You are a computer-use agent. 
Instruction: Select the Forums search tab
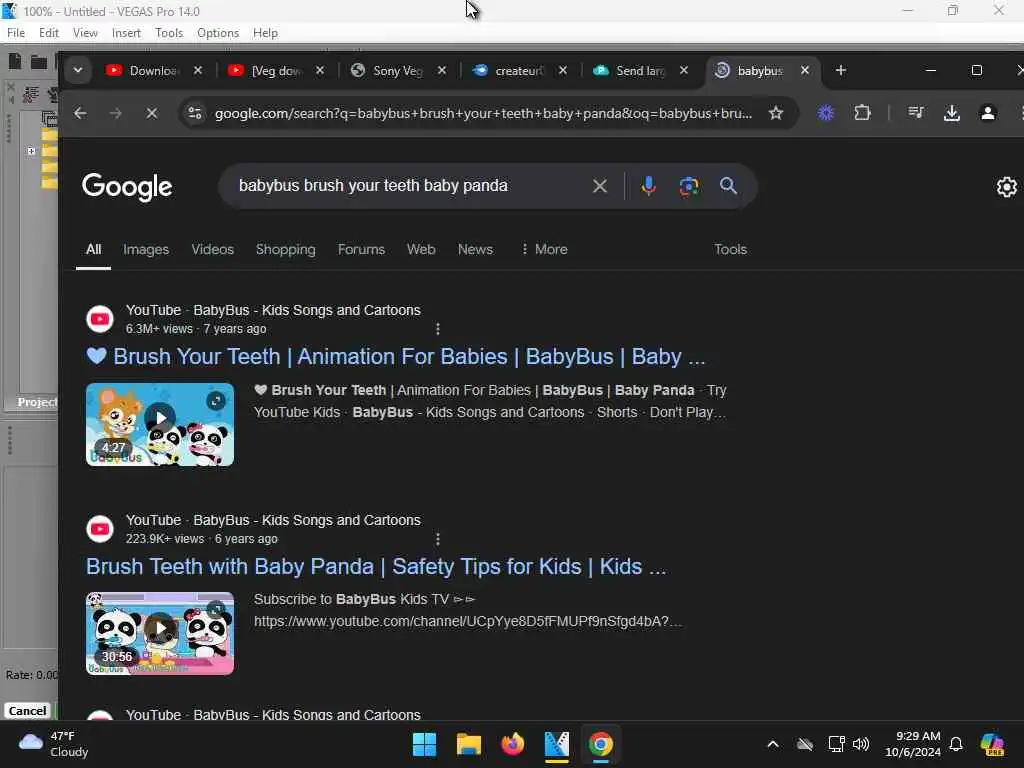(361, 249)
